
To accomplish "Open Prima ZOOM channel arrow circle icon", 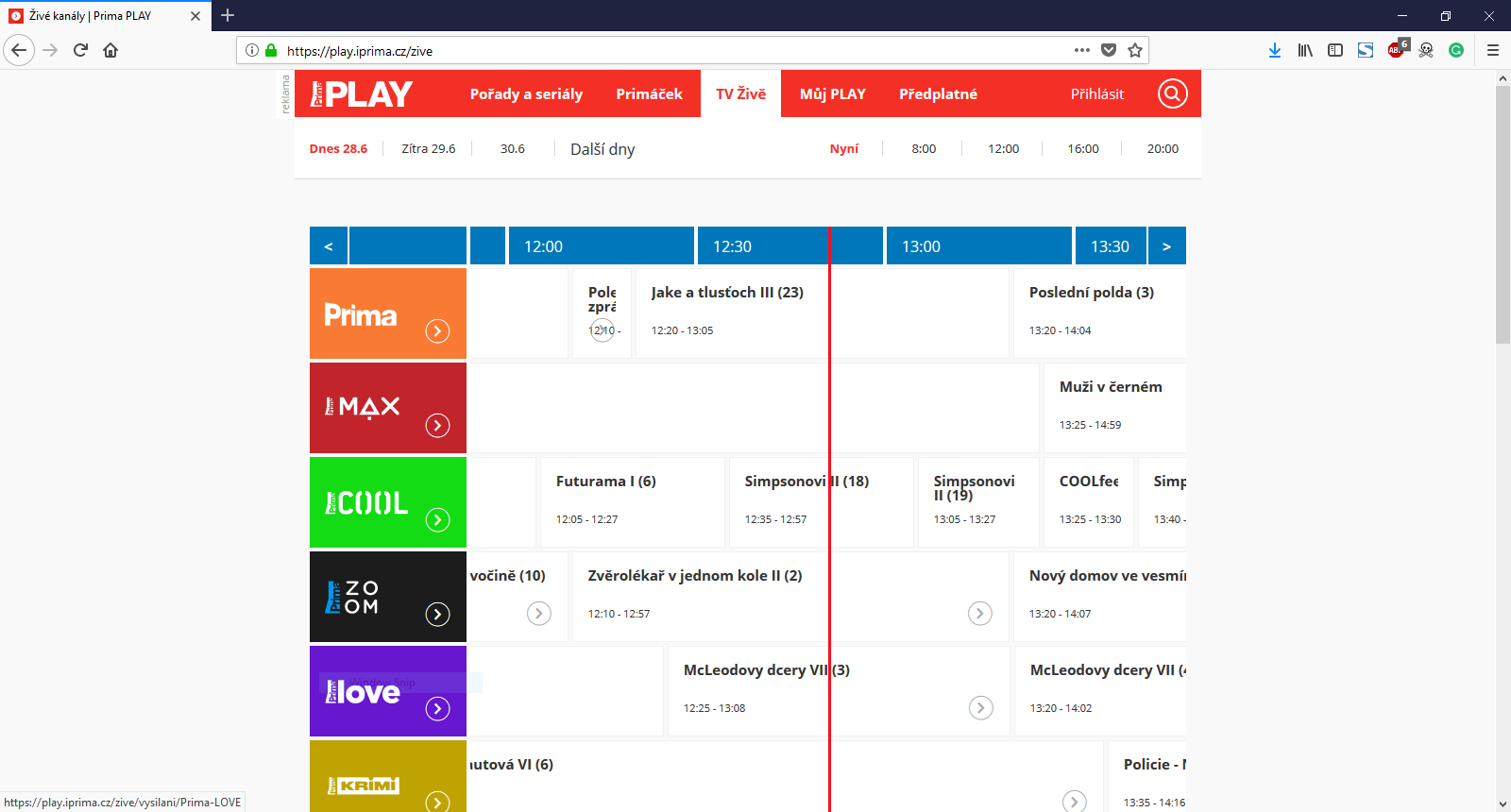I will pos(437,614).
